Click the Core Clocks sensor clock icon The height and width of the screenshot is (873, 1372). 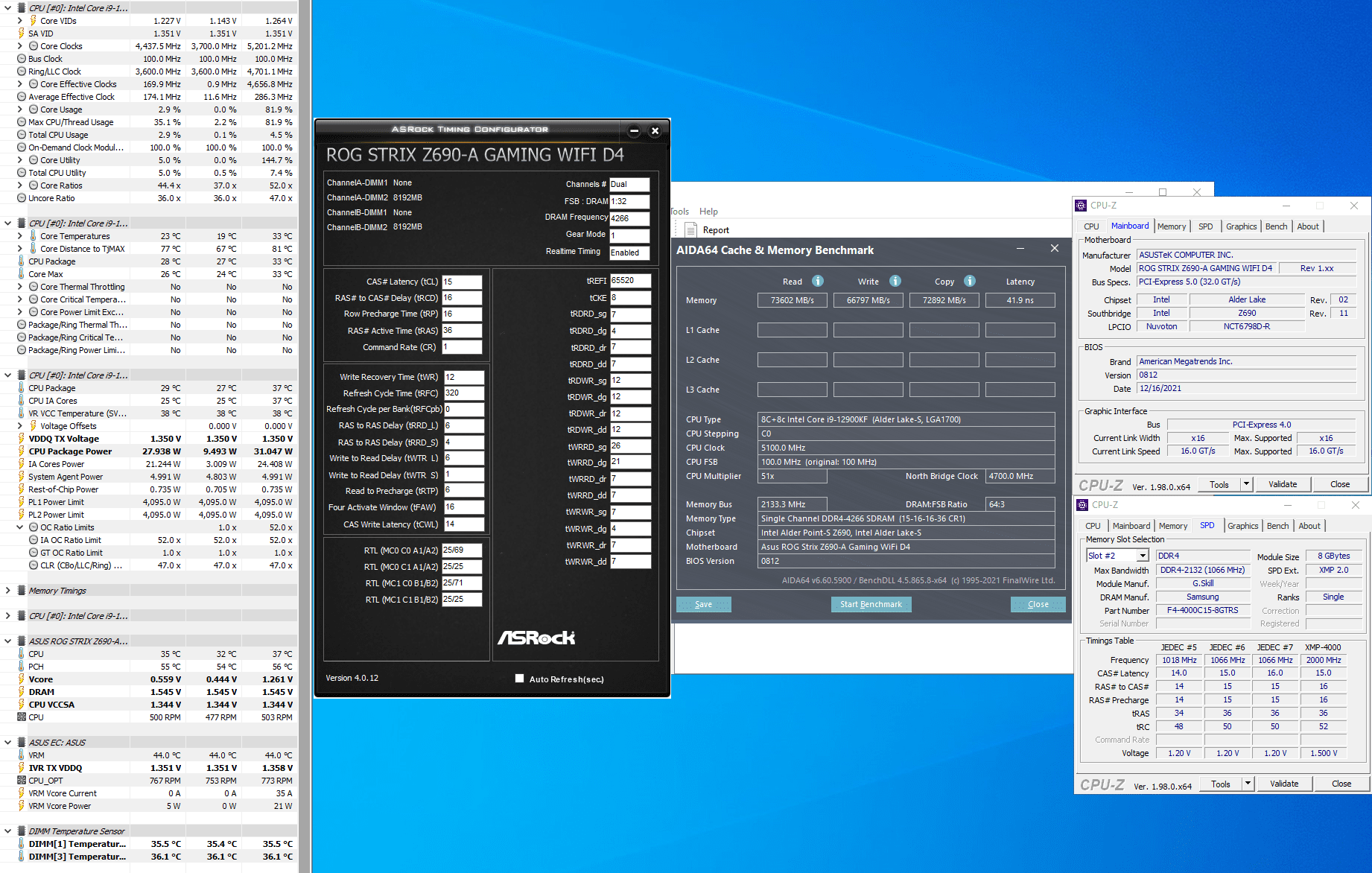tap(33, 46)
